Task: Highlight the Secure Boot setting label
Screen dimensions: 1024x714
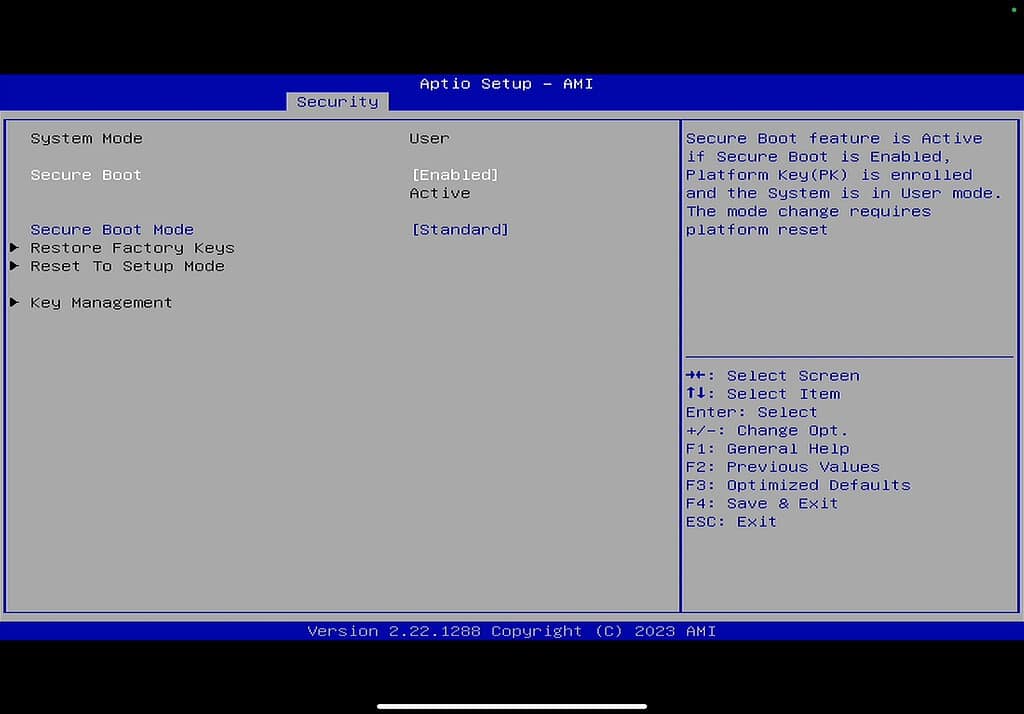Action: (x=86, y=175)
